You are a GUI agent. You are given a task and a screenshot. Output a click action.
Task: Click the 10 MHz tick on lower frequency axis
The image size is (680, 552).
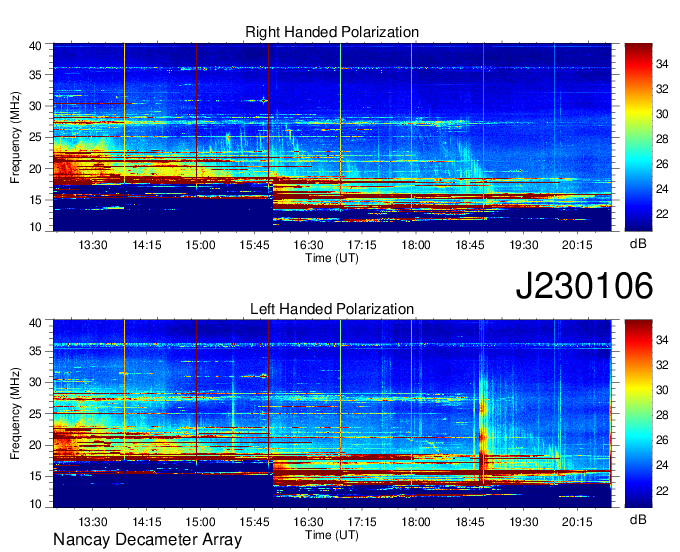click(x=35, y=503)
